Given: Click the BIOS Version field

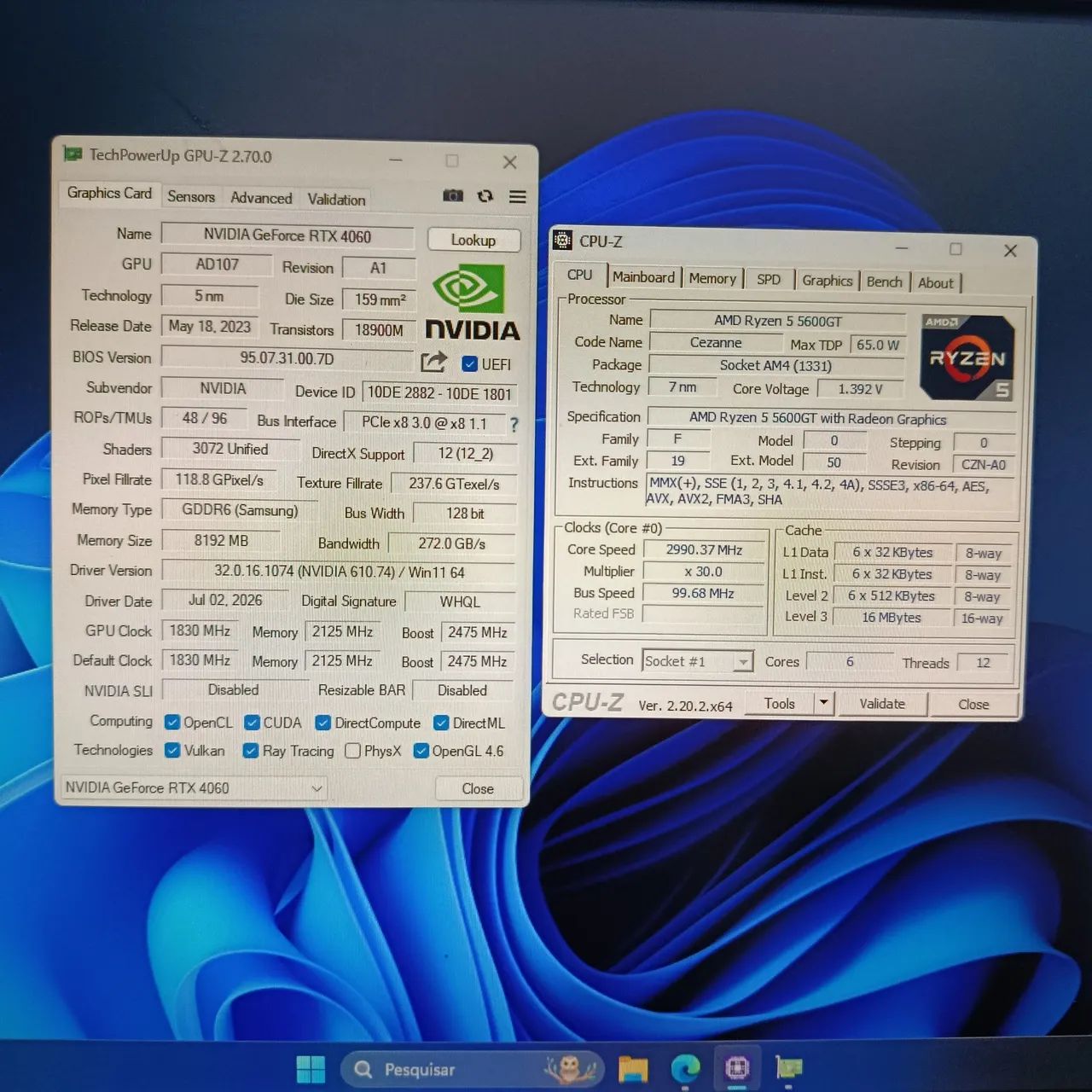Looking at the screenshot, I should (288, 358).
